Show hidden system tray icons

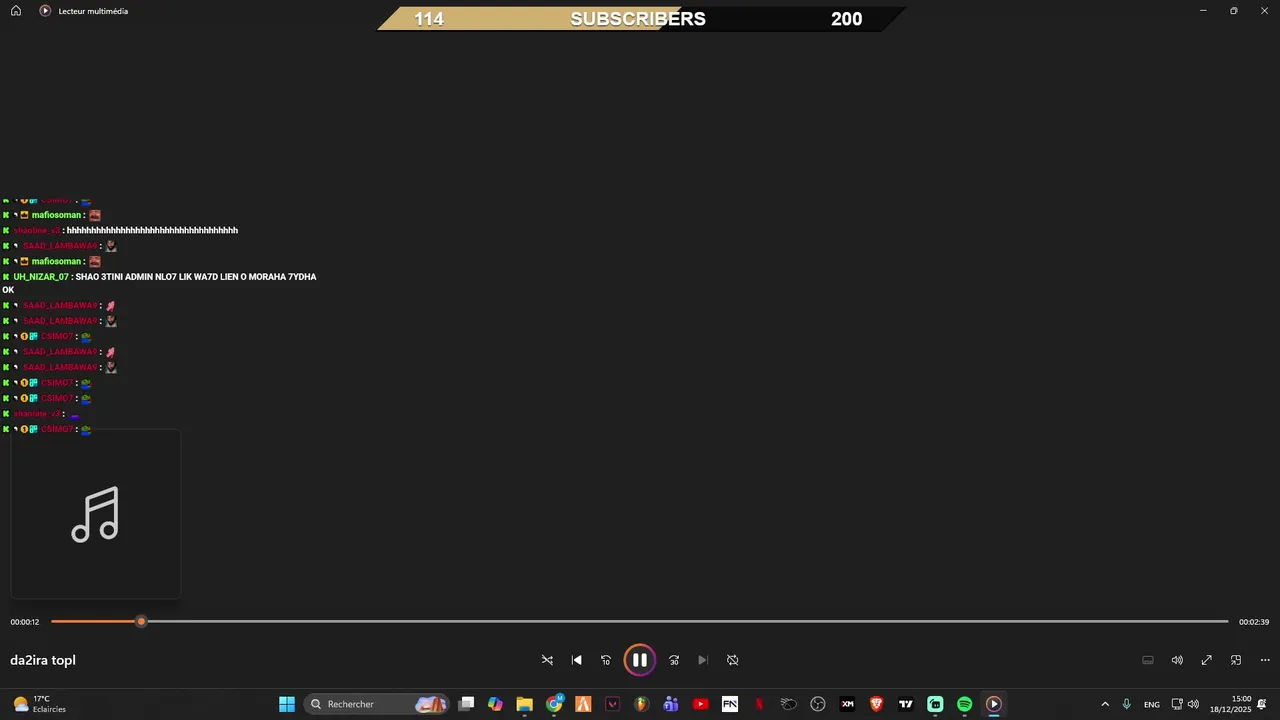(1105, 704)
